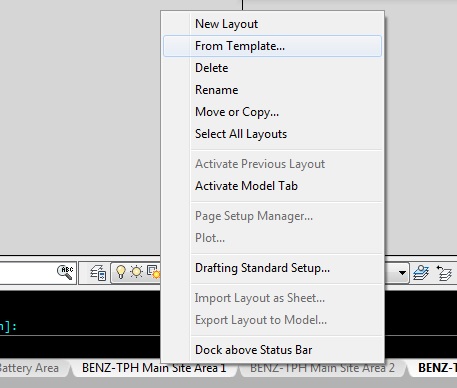Click the make object's layer current icon

(421, 273)
